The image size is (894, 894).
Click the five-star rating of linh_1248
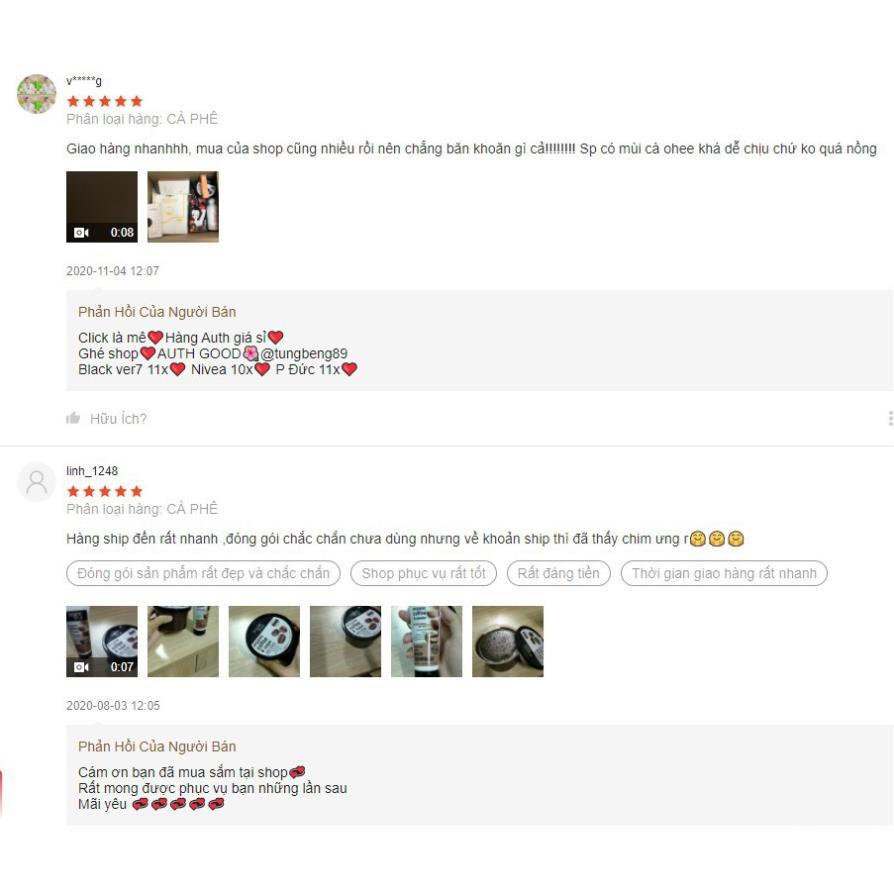pos(104,491)
